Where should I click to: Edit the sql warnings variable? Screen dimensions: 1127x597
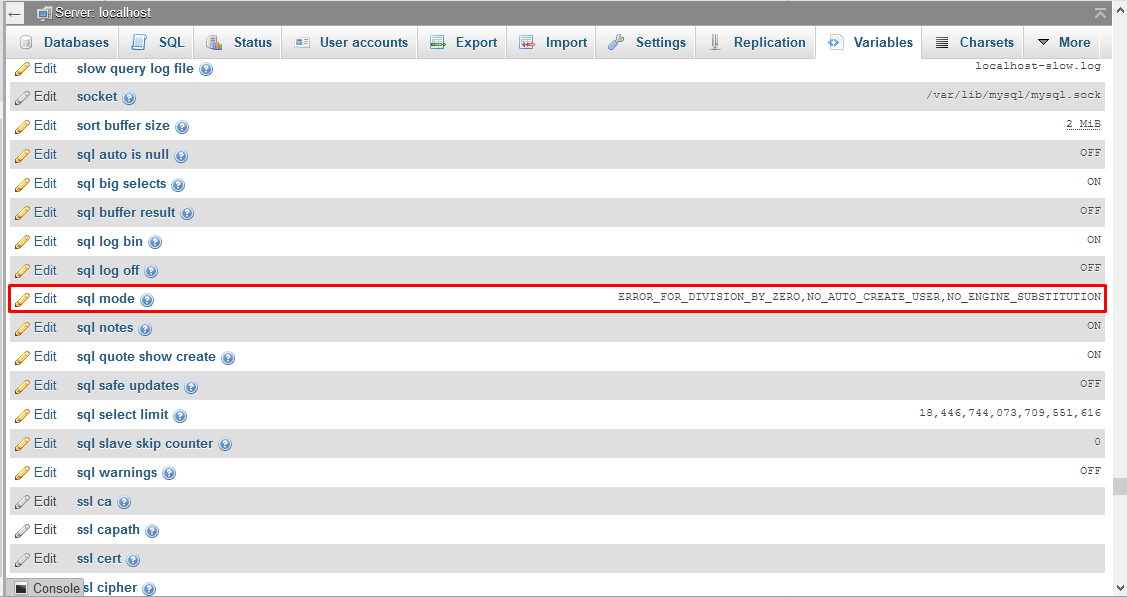point(37,472)
